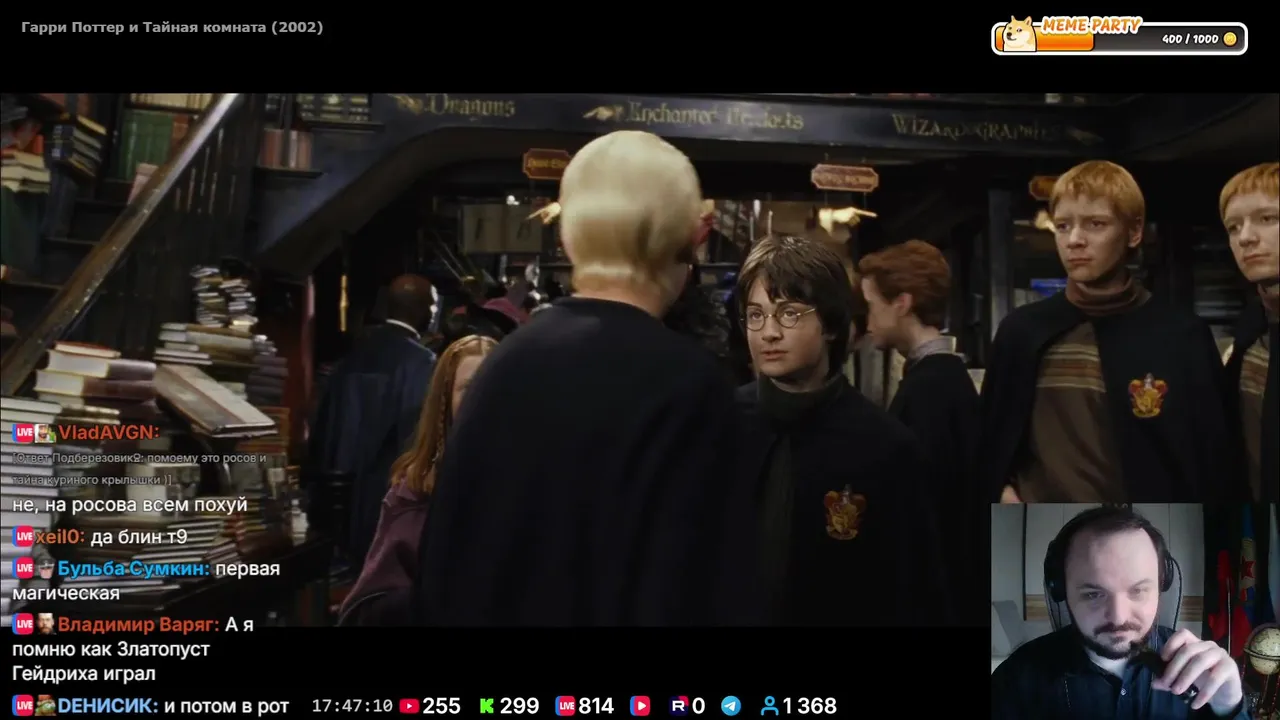Click the streamer webcam thumbnail
The image size is (1280, 720).
click(x=1135, y=611)
